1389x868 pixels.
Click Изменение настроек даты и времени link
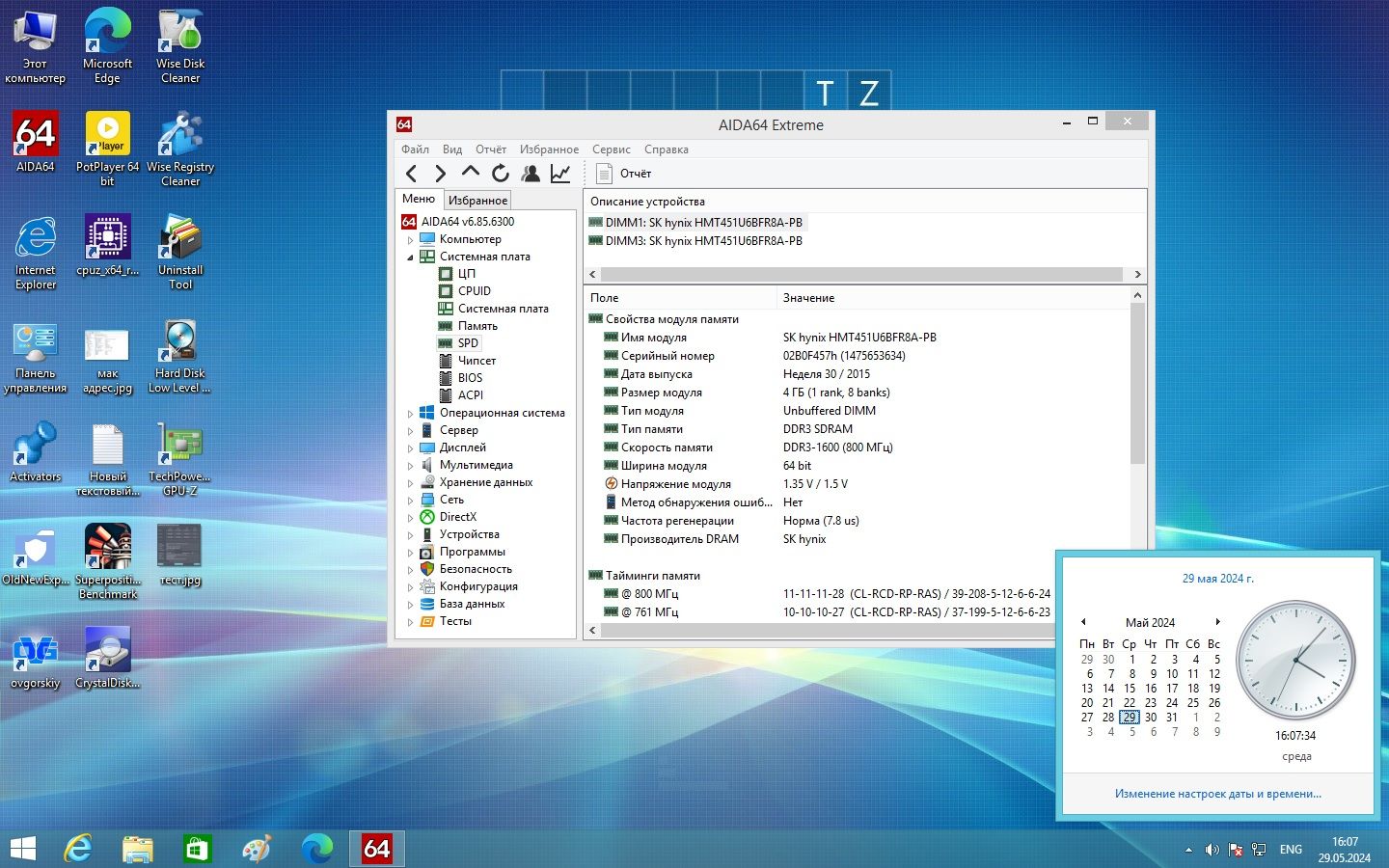1218,794
